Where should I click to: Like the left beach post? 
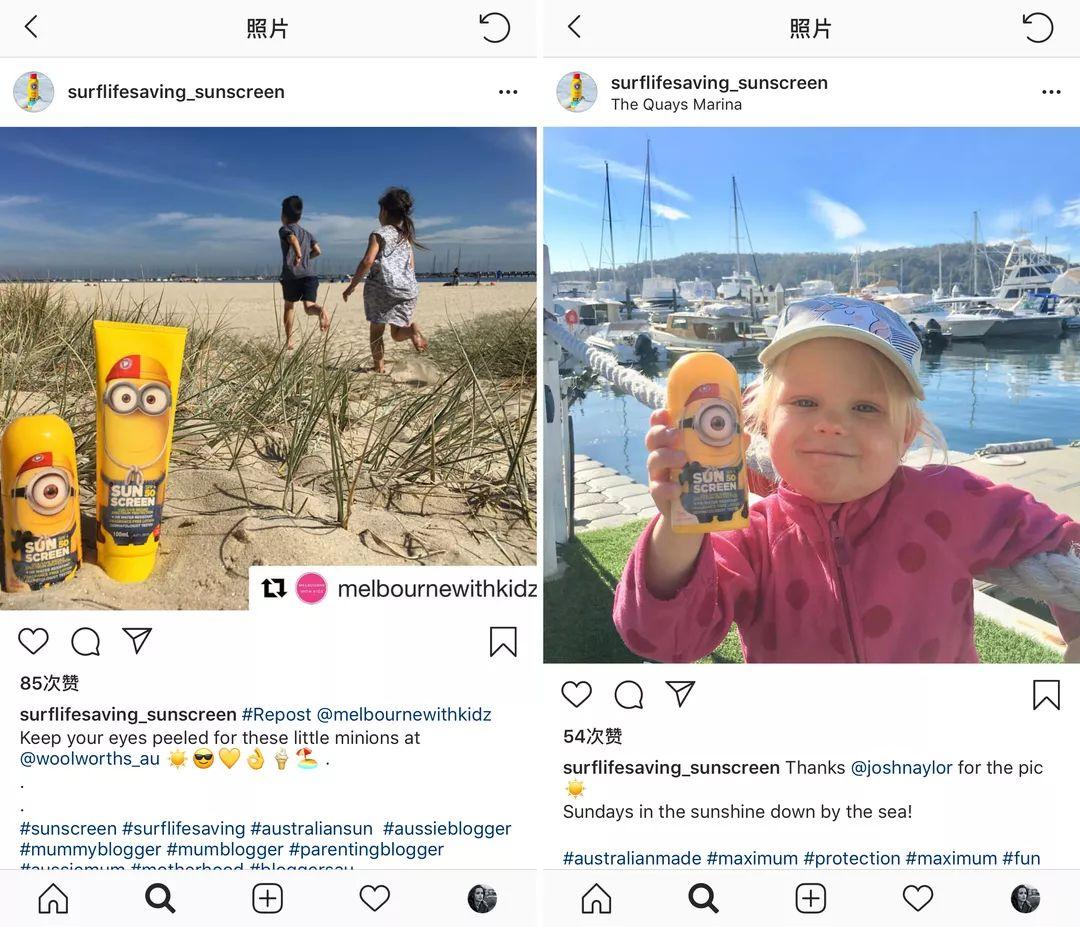coord(33,640)
